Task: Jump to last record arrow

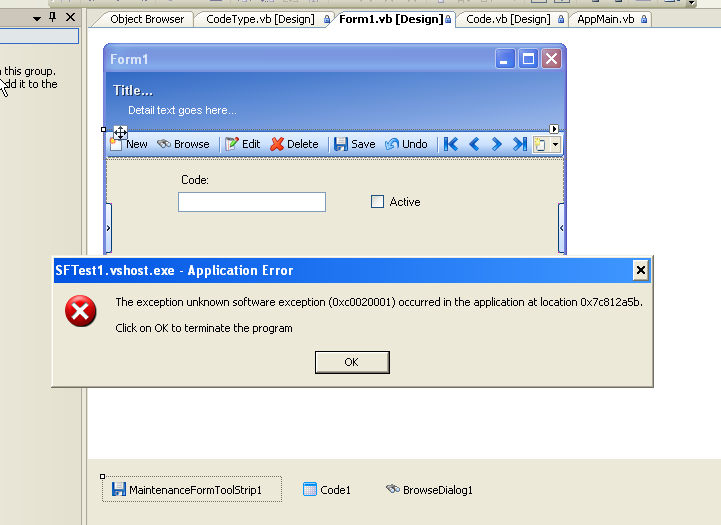Action: 519,144
